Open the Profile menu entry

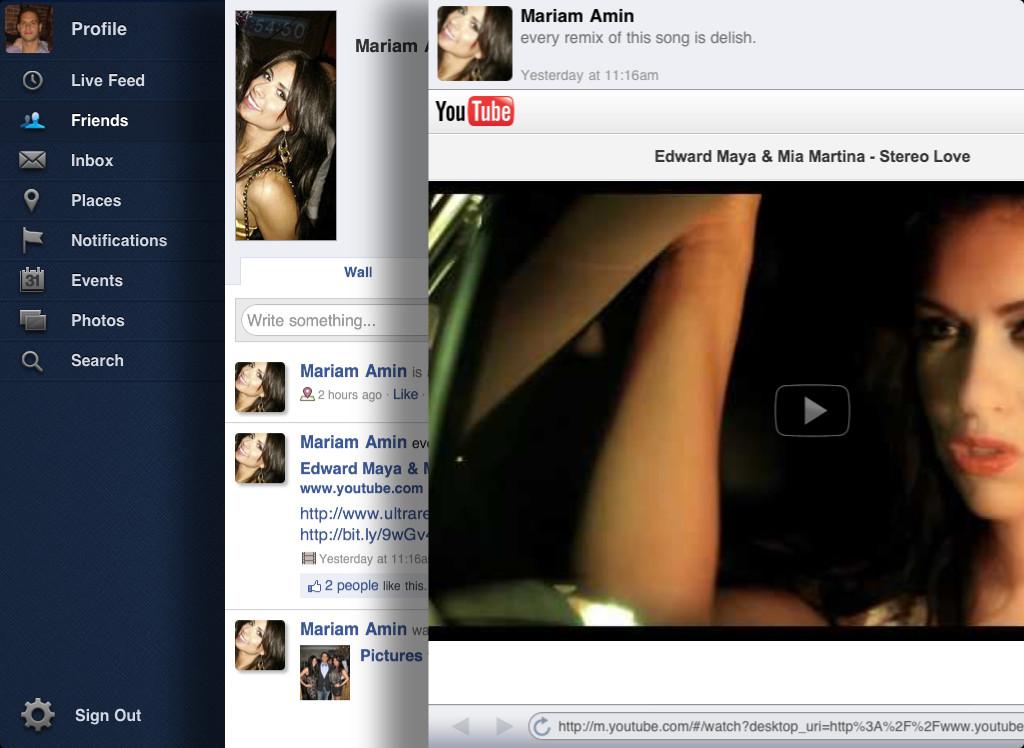[x=98, y=29]
